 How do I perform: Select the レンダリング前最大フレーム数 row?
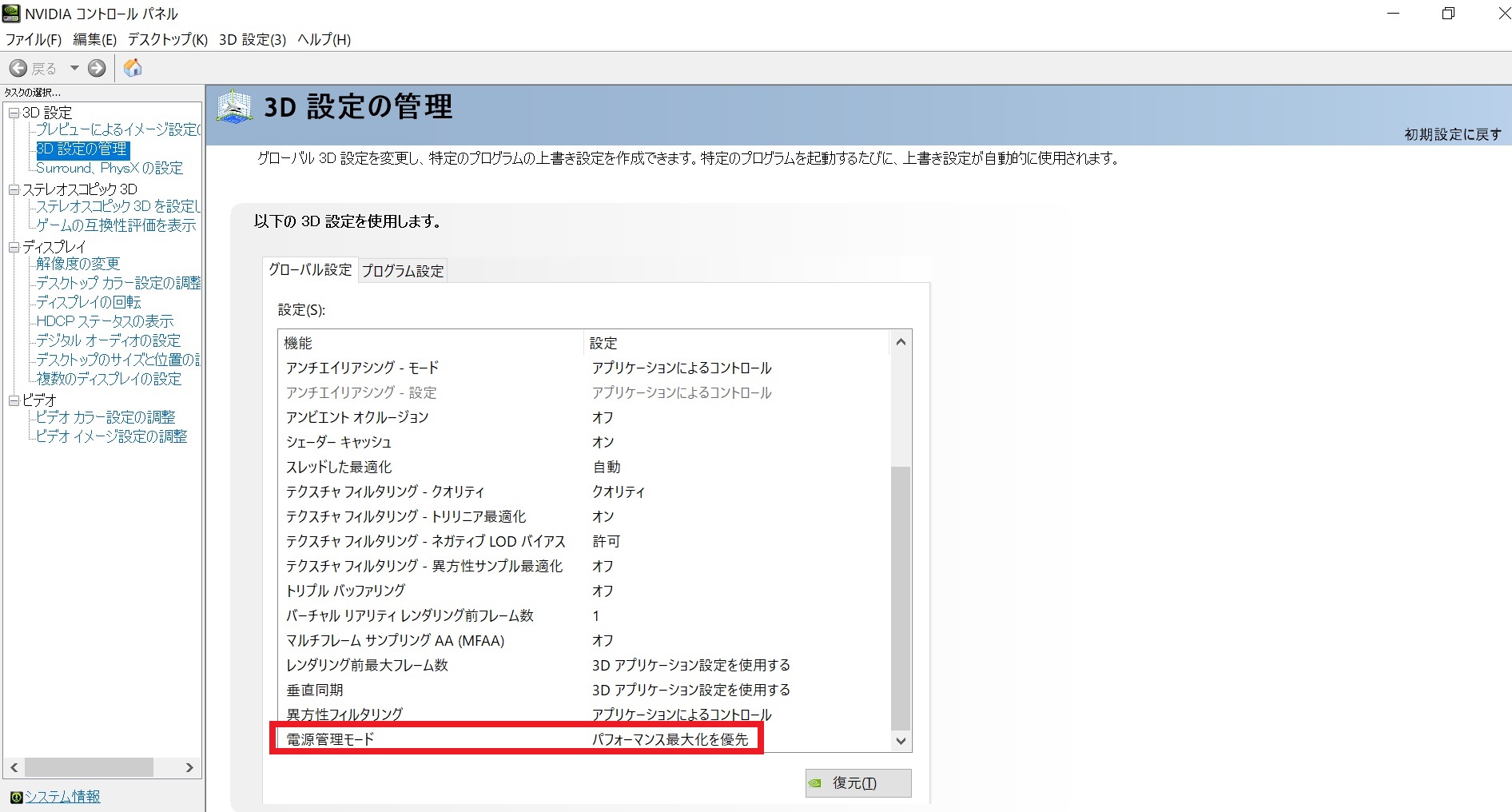pyautogui.click(x=584, y=665)
